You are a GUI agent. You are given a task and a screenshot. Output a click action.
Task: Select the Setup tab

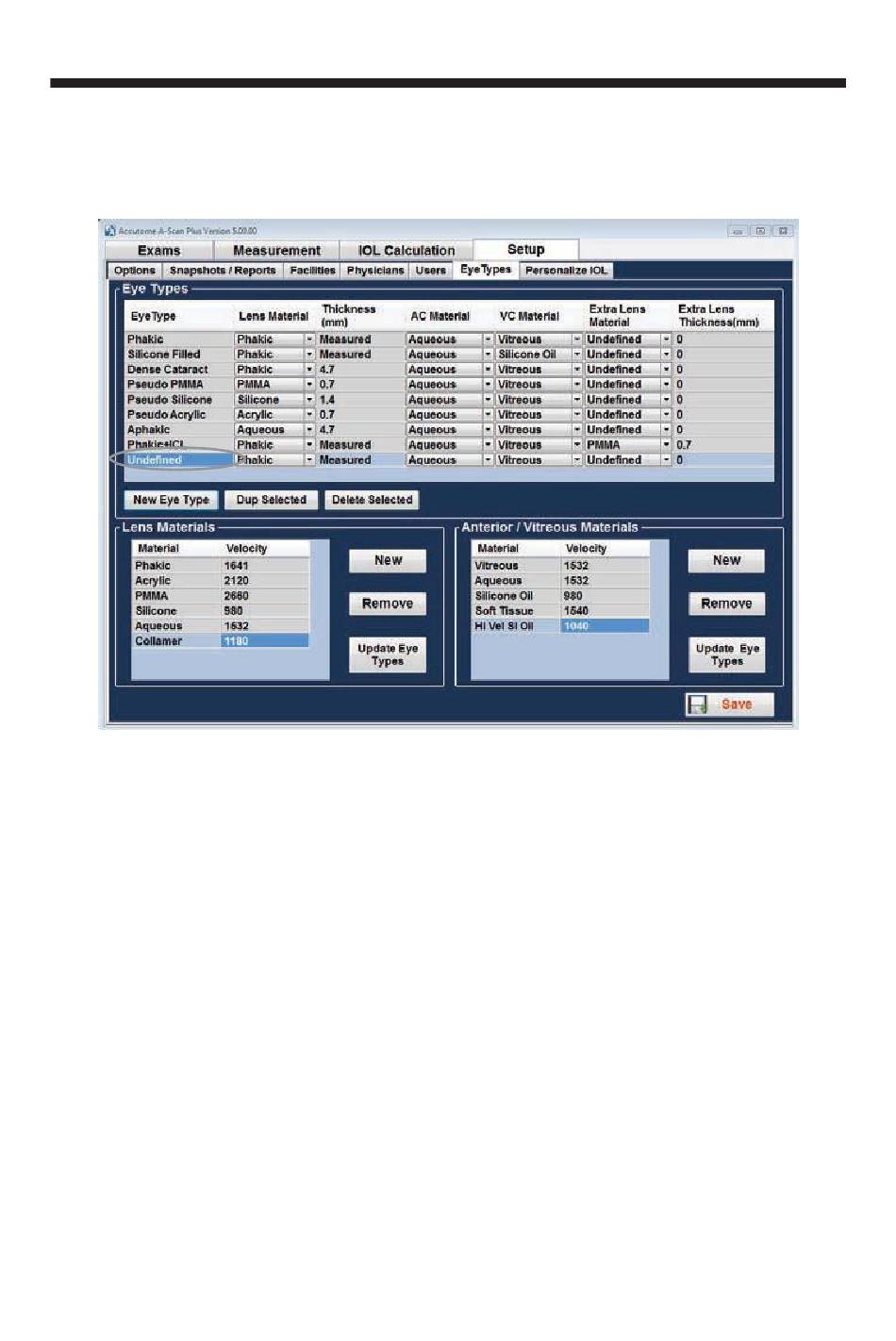click(x=525, y=249)
